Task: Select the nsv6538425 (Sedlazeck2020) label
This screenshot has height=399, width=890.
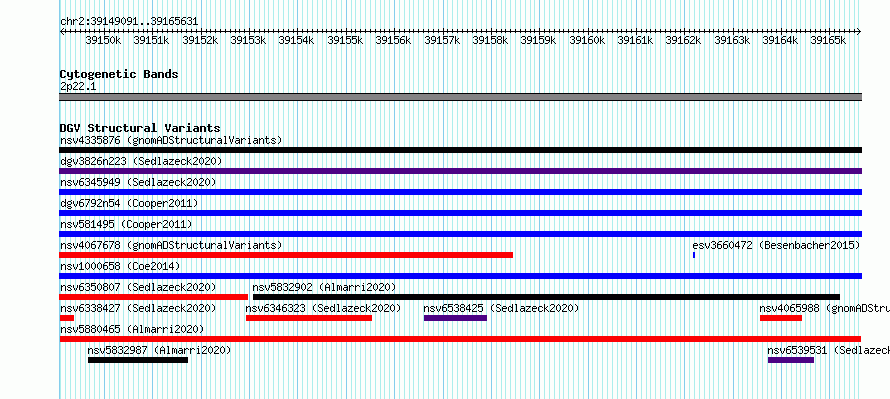Action: tap(501, 308)
